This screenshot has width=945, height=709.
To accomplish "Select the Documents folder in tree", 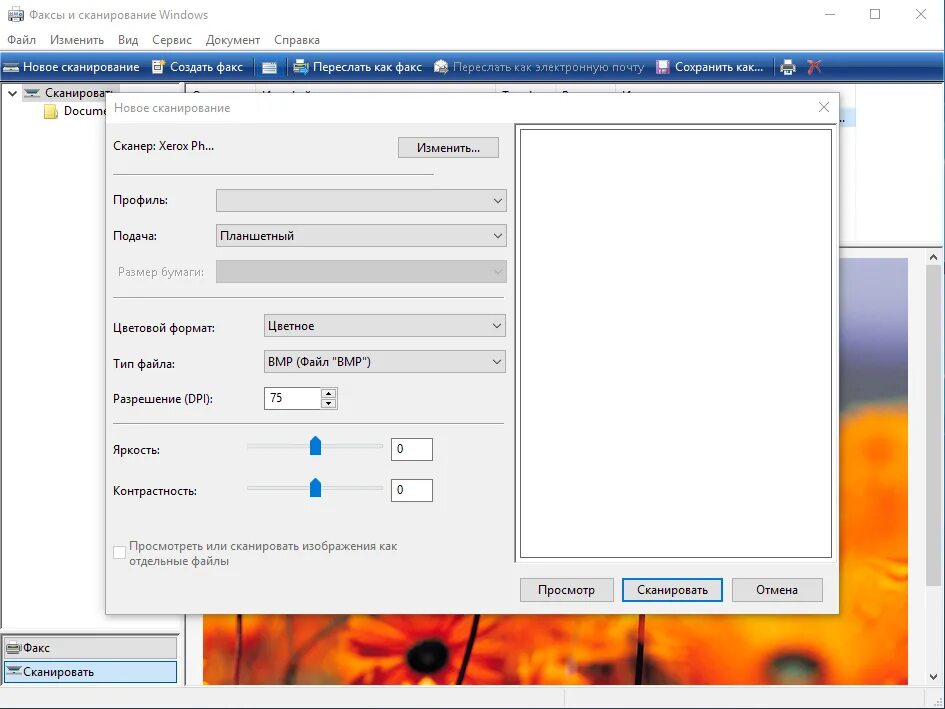I will click(75, 111).
